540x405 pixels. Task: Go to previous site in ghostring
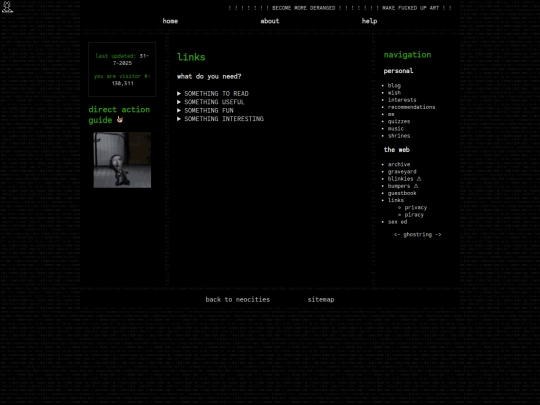click(x=397, y=235)
